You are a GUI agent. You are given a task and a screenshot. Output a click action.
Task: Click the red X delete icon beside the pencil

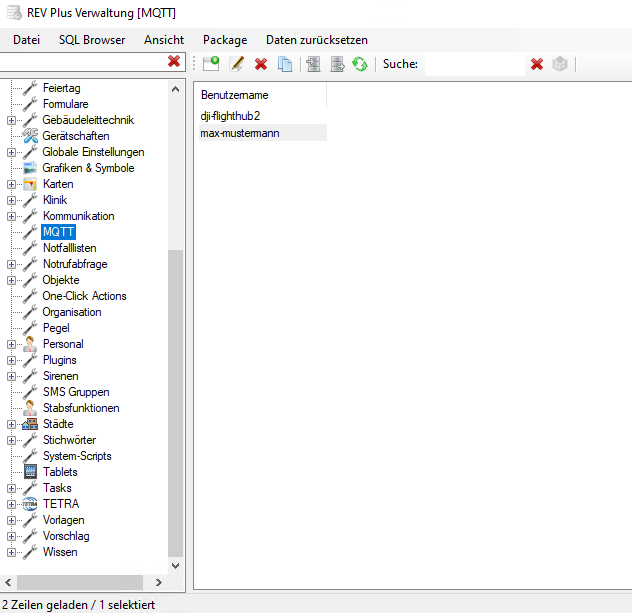(x=261, y=64)
